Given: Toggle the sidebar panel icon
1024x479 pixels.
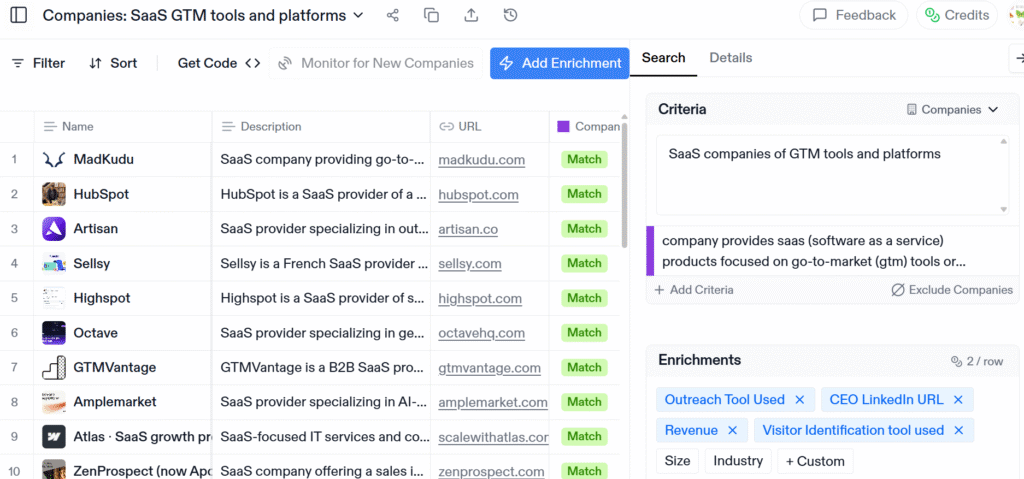Looking at the screenshot, I should 18,16.
